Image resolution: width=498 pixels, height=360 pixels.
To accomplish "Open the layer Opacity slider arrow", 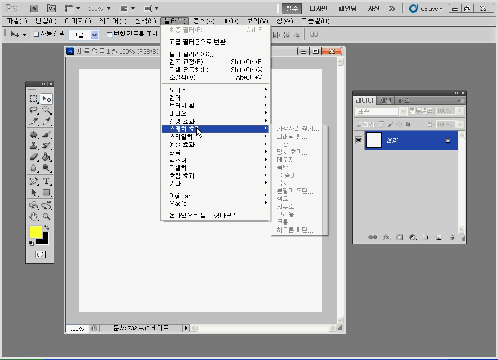I will click(460, 111).
